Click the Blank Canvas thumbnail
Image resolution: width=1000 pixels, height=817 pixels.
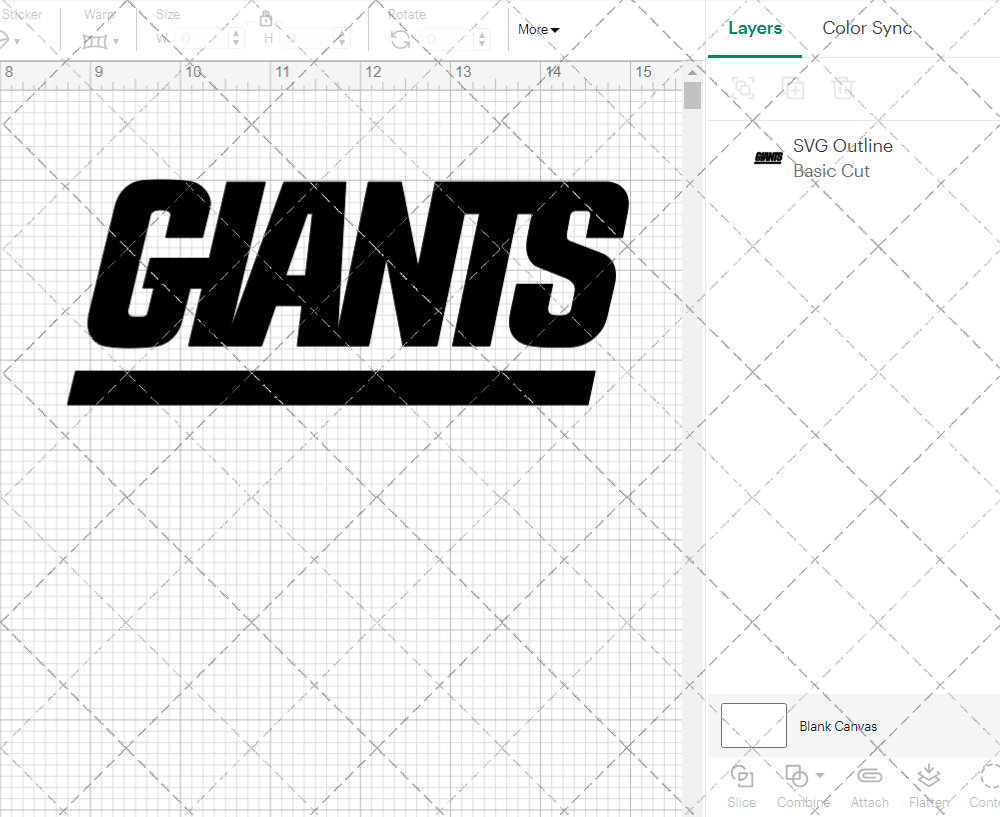tap(753, 726)
